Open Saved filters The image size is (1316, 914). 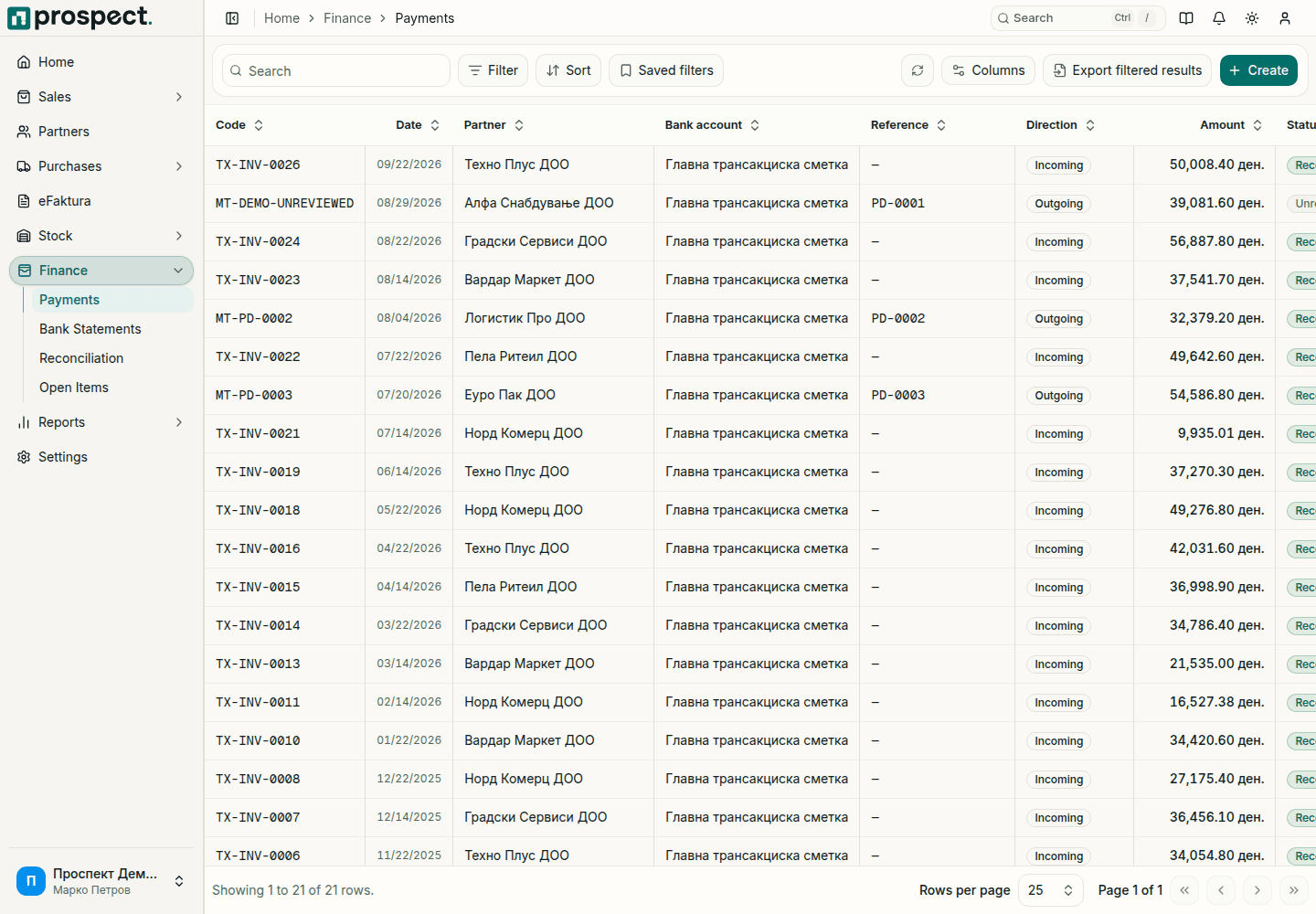click(666, 70)
